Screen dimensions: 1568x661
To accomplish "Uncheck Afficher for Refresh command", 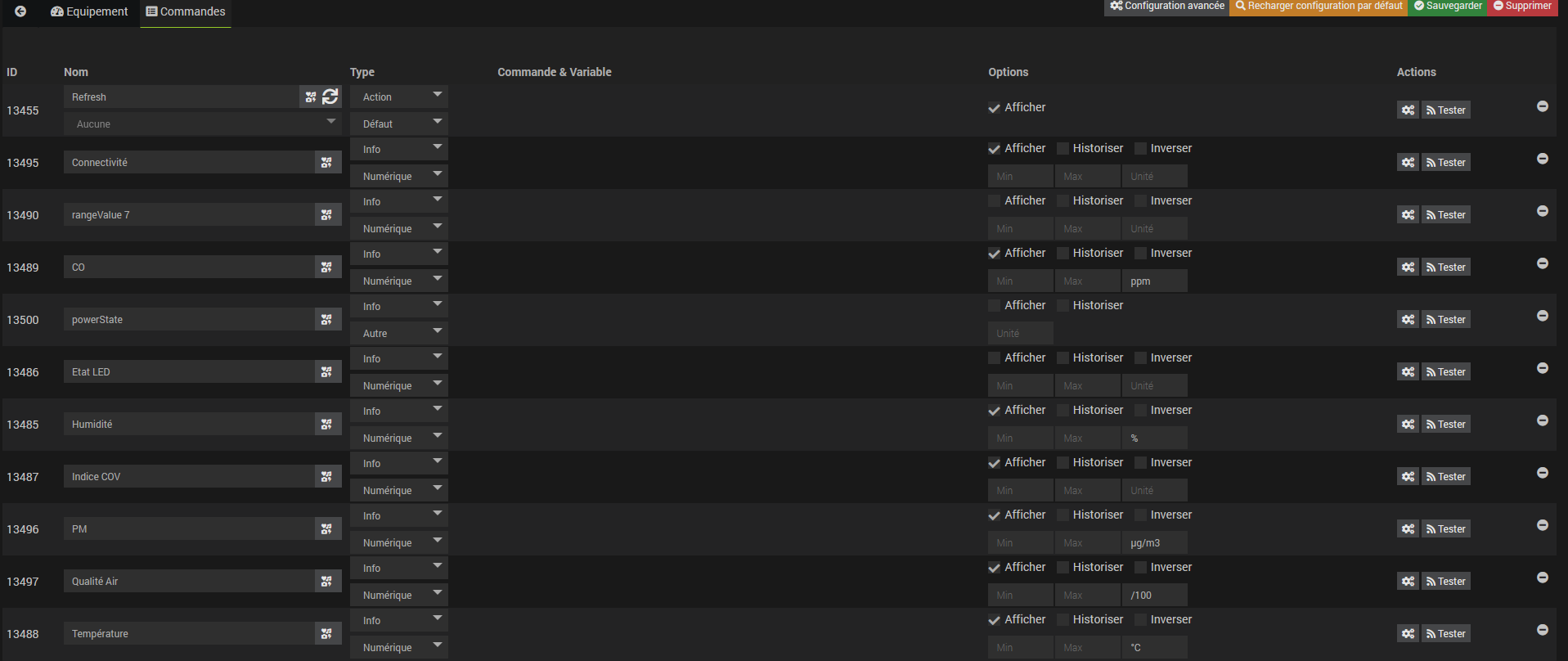I will coord(995,108).
